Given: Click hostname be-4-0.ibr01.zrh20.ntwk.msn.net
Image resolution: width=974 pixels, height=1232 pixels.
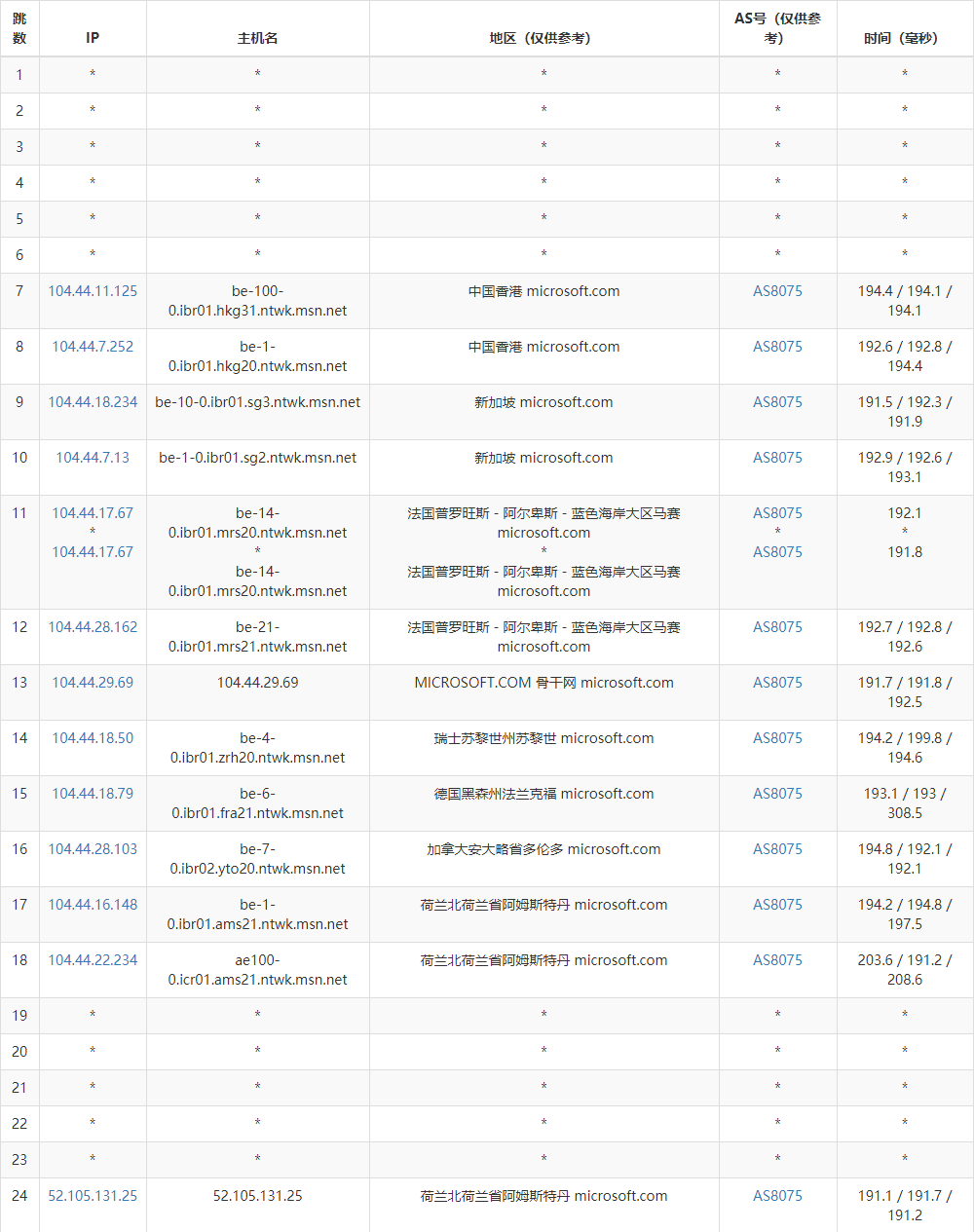Looking at the screenshot, I should [257, 748].
